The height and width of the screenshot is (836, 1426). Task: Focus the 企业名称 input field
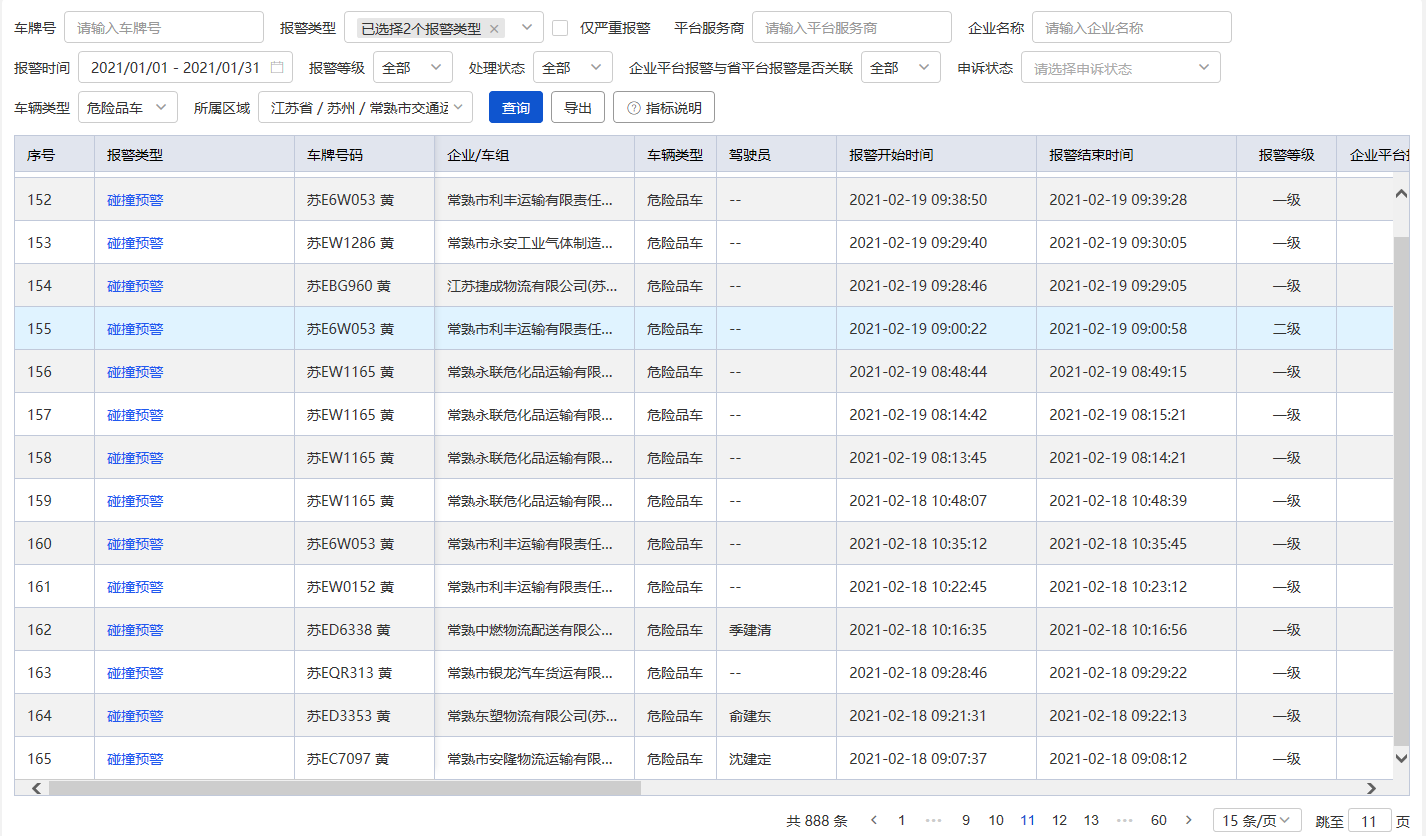coord(1132,28)
